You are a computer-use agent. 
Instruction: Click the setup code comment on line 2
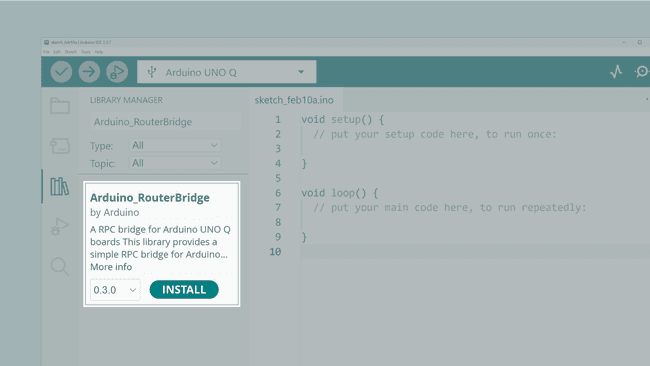click(x=434, y=134)
